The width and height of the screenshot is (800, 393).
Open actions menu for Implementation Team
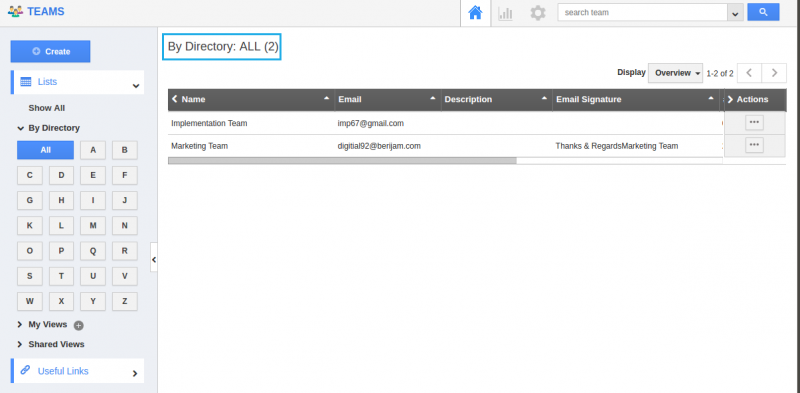pos(754,123)
